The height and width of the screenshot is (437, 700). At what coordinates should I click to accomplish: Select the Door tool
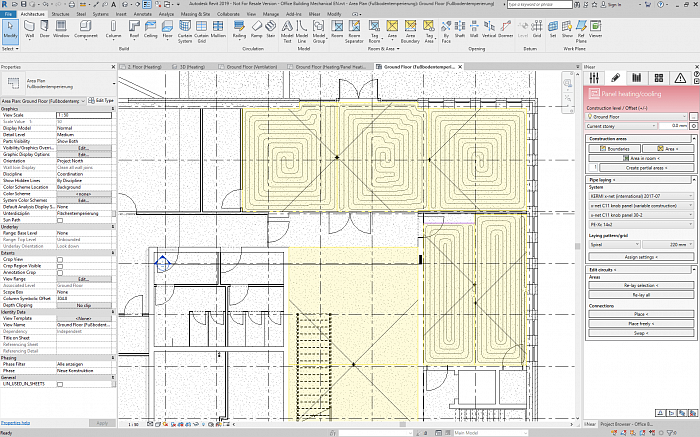click(x=45, y=29)
